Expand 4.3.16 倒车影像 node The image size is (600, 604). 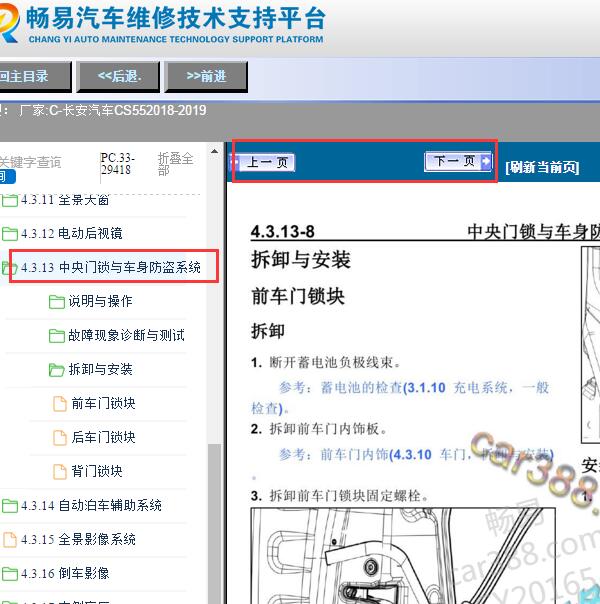(65, 573)
